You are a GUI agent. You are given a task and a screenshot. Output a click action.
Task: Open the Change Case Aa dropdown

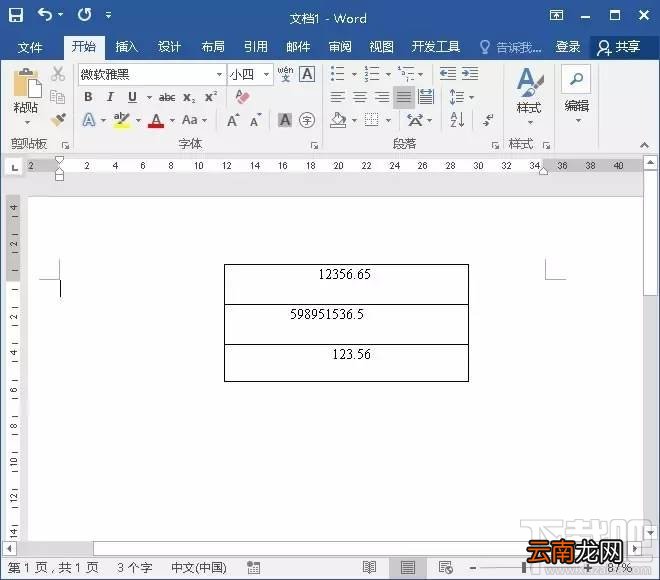point(194,120)
